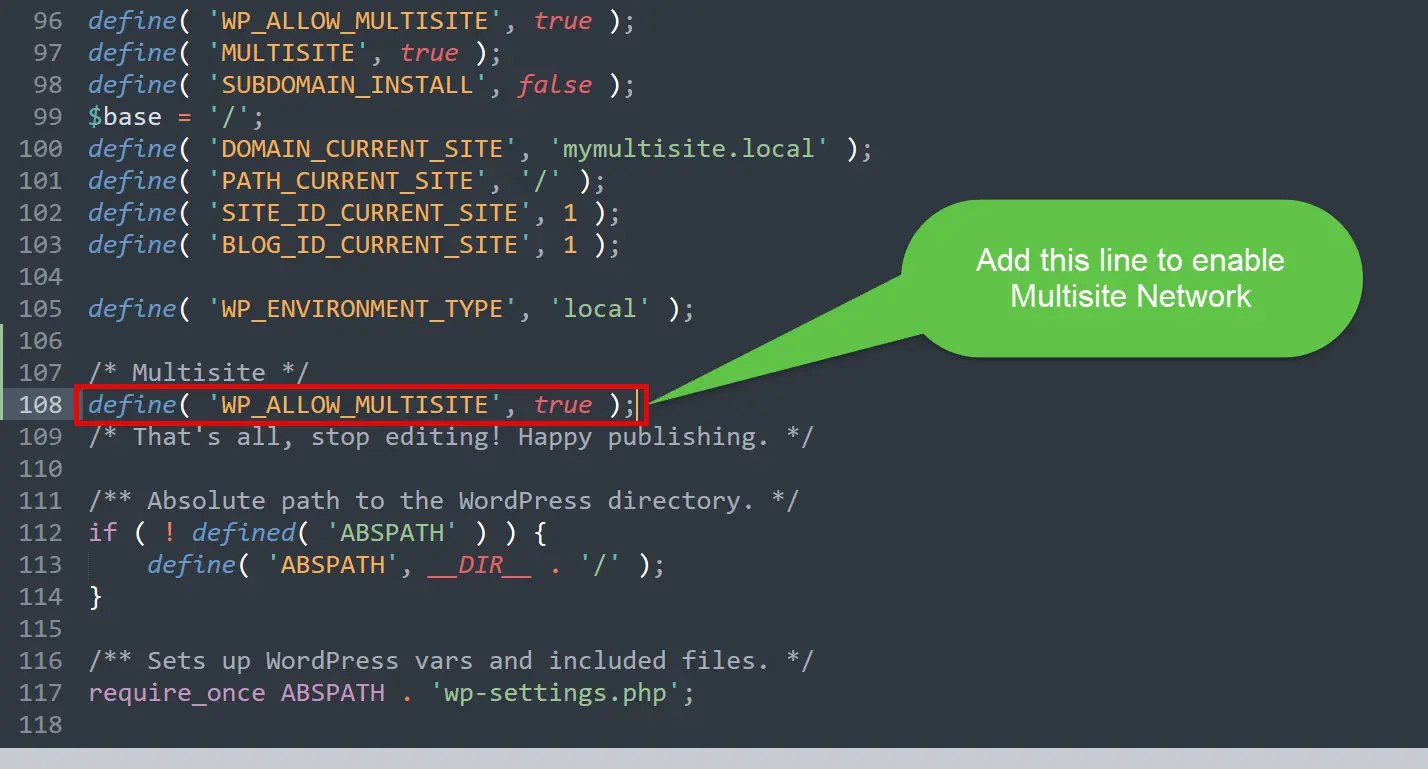The image size is (1428, 769).
Task: Click the 'local' environment value
Action: (599, 308)
